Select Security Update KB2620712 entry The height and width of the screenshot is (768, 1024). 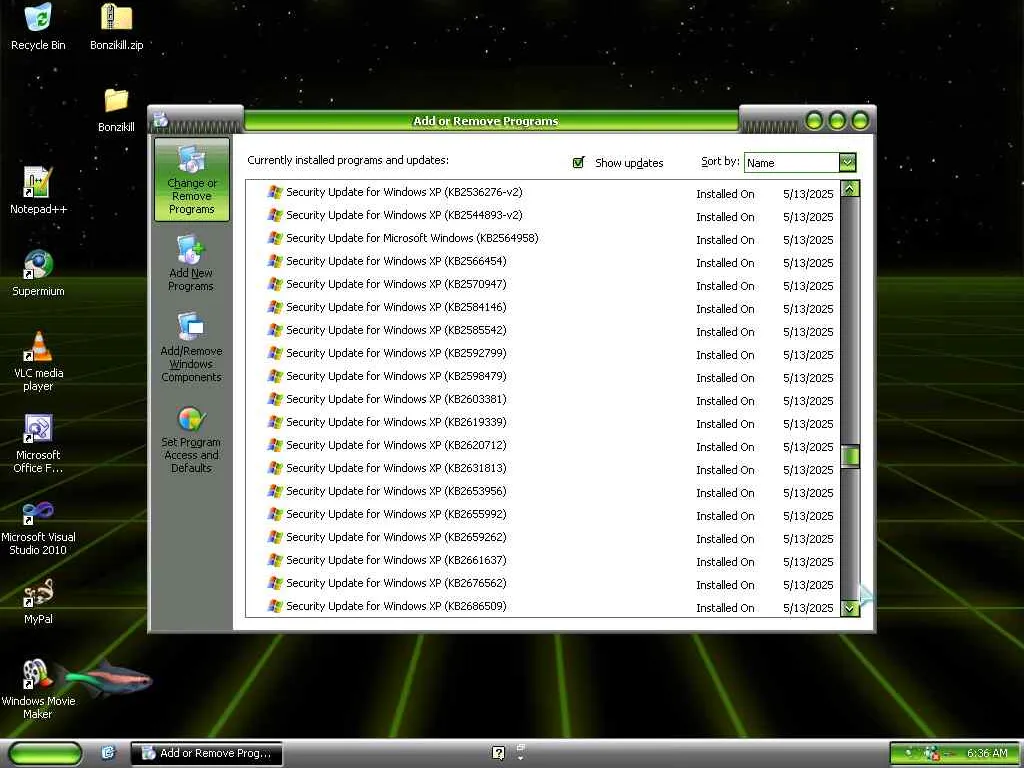click(x=543, y=445)
